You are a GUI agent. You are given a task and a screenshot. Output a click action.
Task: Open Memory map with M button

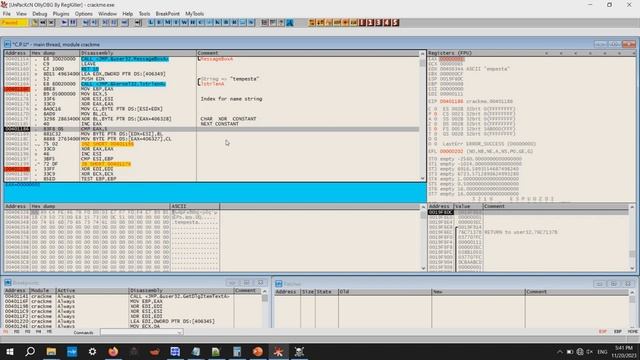tap(167, 23)
